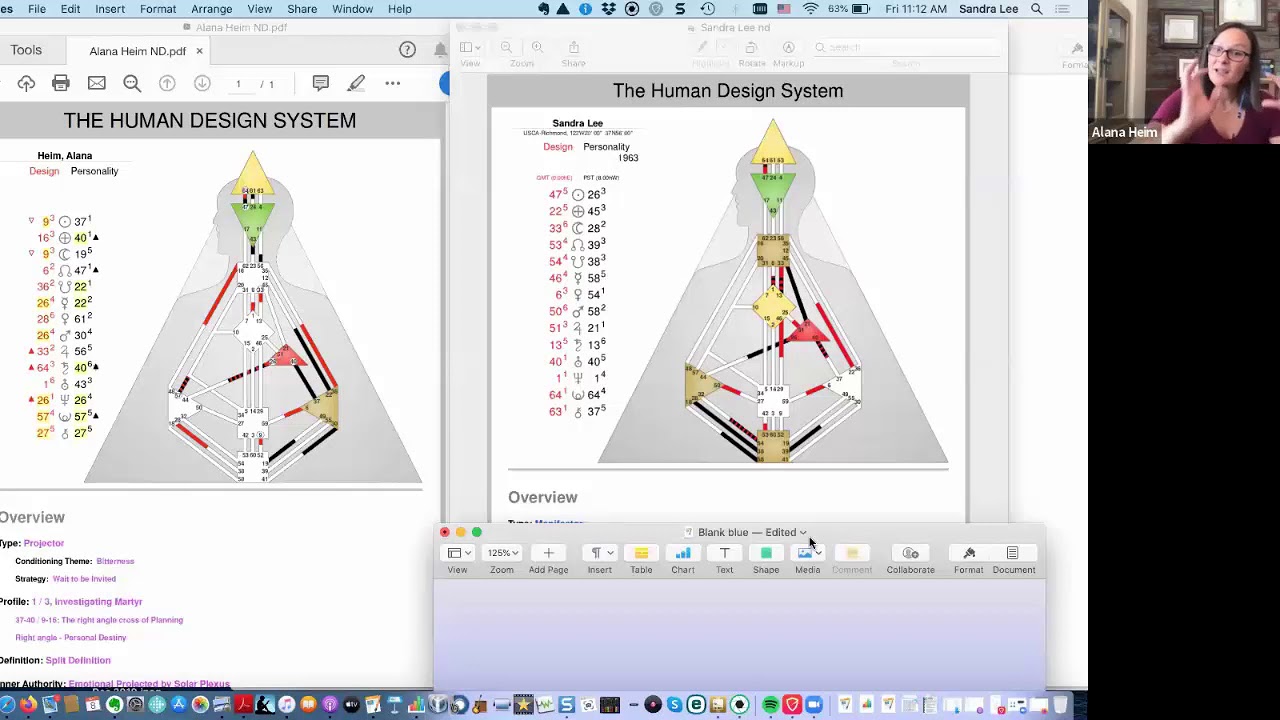Open the three-dot more tools menu
Viewport: 1280px width, 720px height.
(x=392, y=83)
